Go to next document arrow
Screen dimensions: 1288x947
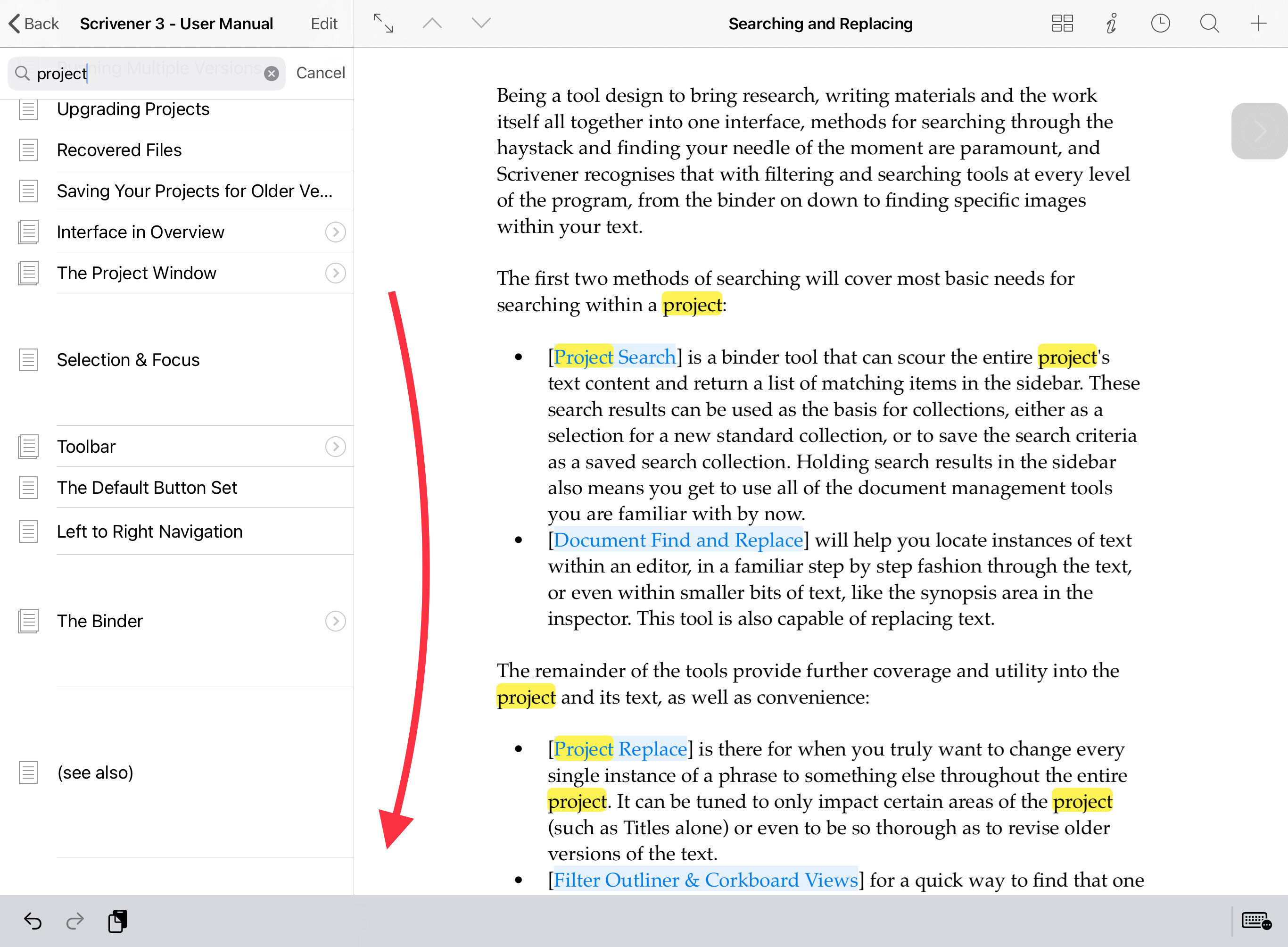coord(481,24)
